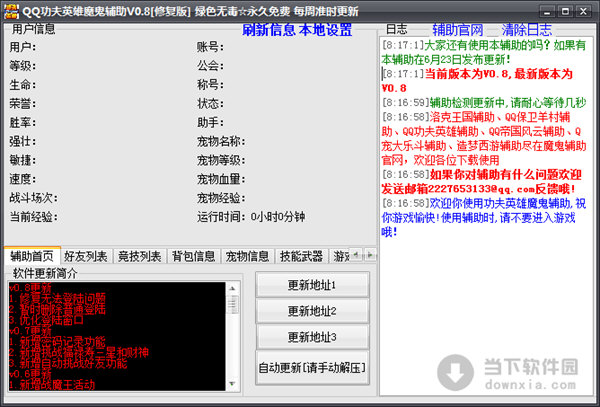
Task: Close the QQ功夫英雄魔鬼辅助 window
Action: point(584,12)
